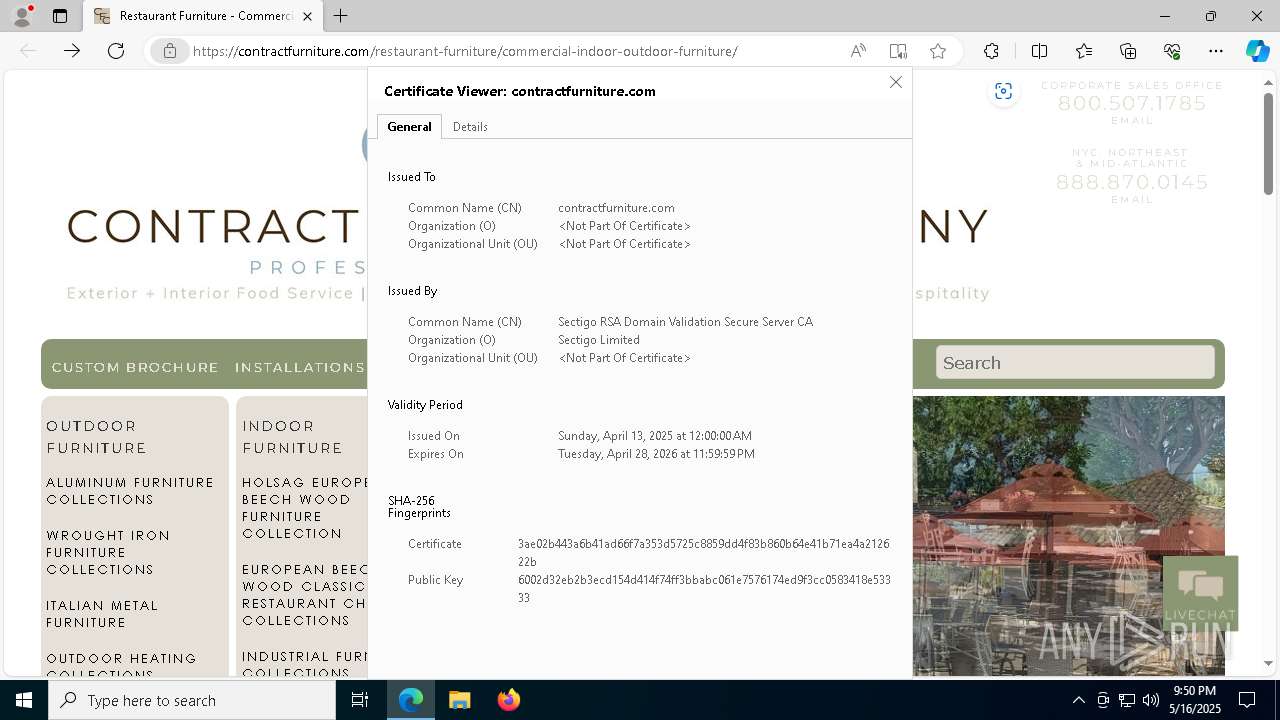
Task: Open Aluminum Furniture Collections link
Action: point(130,491)
